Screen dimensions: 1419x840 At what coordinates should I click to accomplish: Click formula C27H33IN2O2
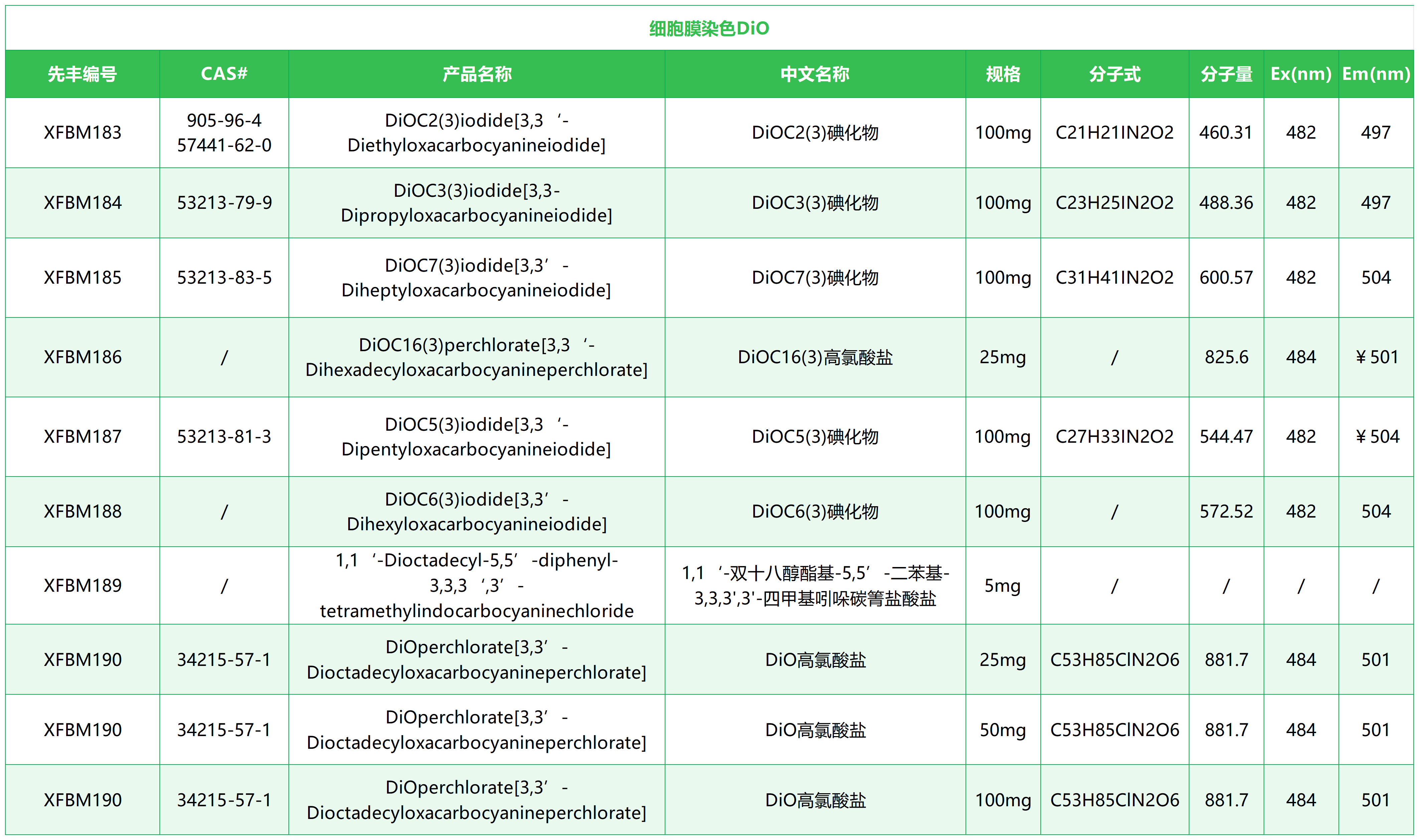point(1115,436)
